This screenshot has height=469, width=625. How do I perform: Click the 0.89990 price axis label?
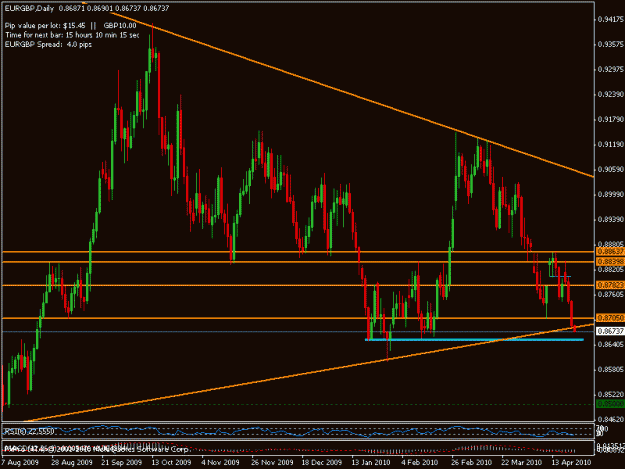coord(611,194)
